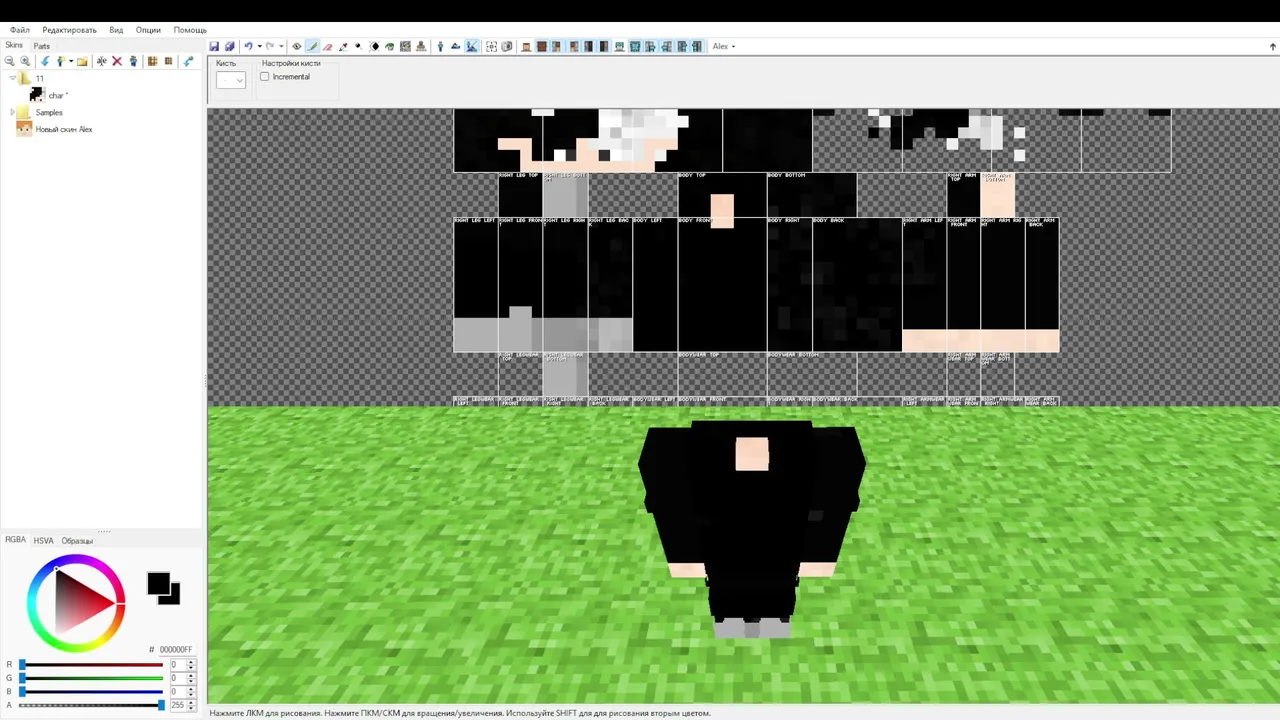Click the Save all skins icon
The height and width of the screenshot is (720, 1280).
[229, 46]
